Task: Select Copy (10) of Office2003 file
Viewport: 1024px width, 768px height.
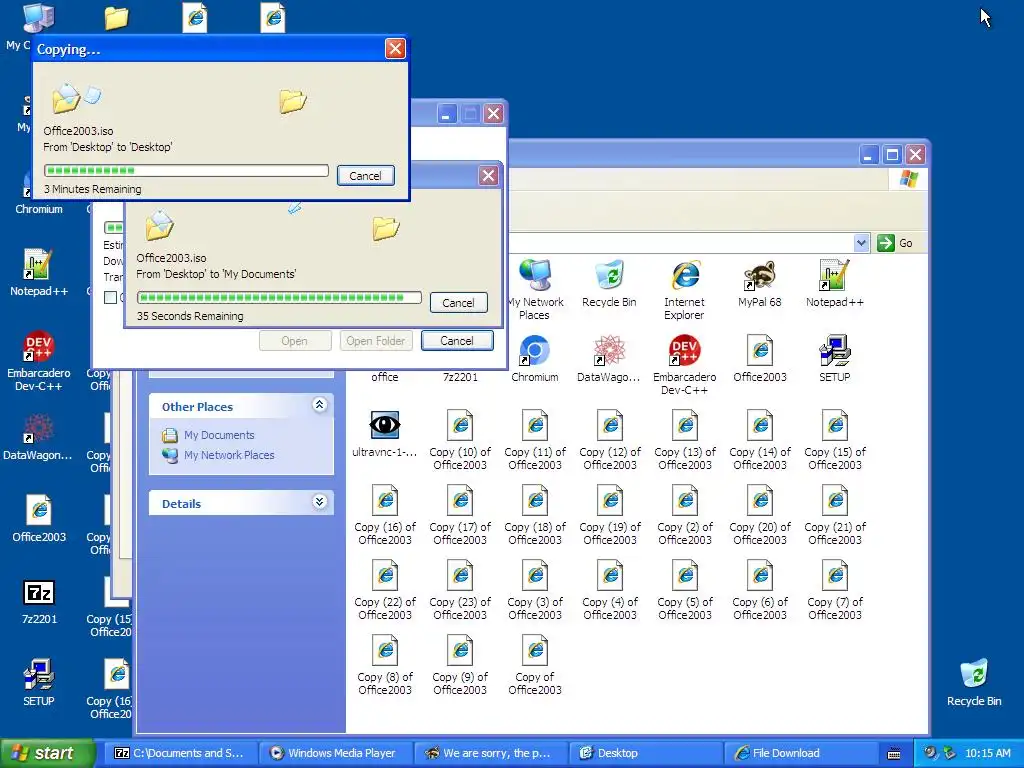Action: pyautogui.click(x=460, y=439)
